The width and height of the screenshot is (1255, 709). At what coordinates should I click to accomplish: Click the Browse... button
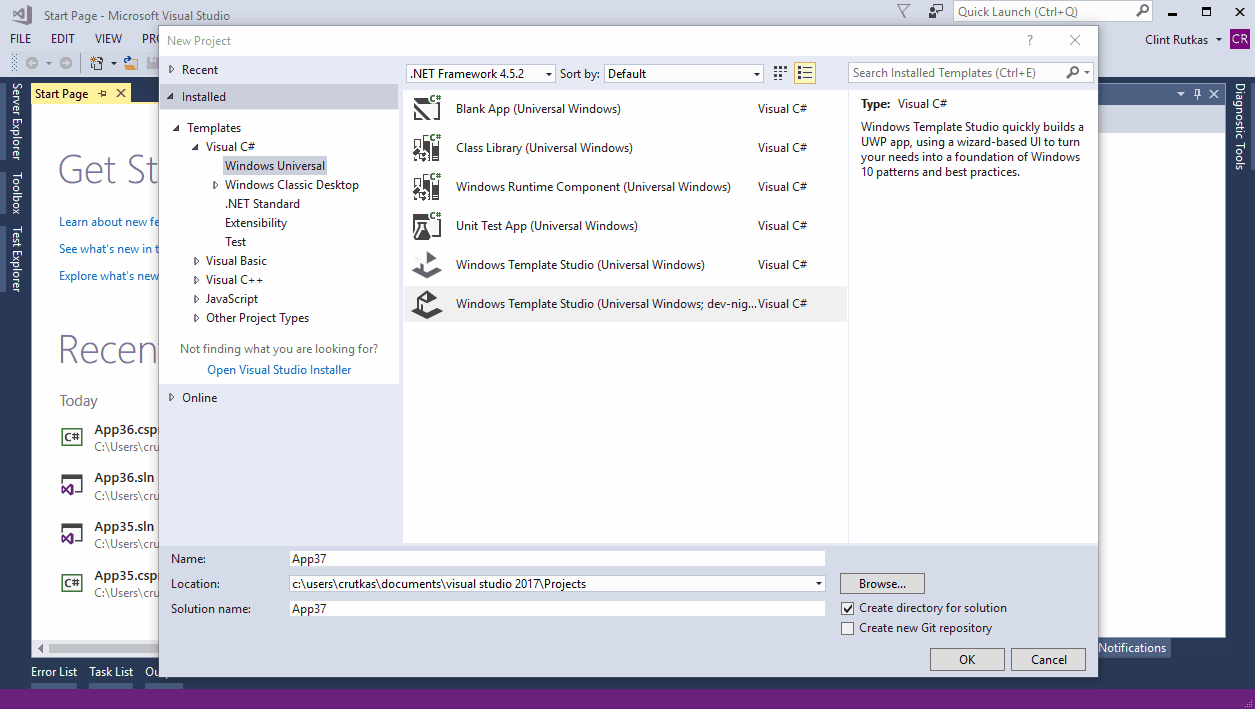point(882,583)
